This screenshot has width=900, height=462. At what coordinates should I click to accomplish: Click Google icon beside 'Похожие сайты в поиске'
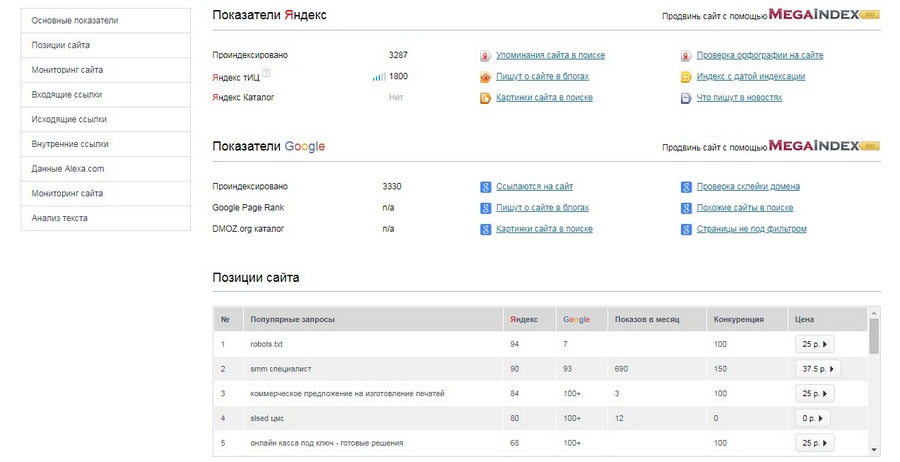click(686, 208)
